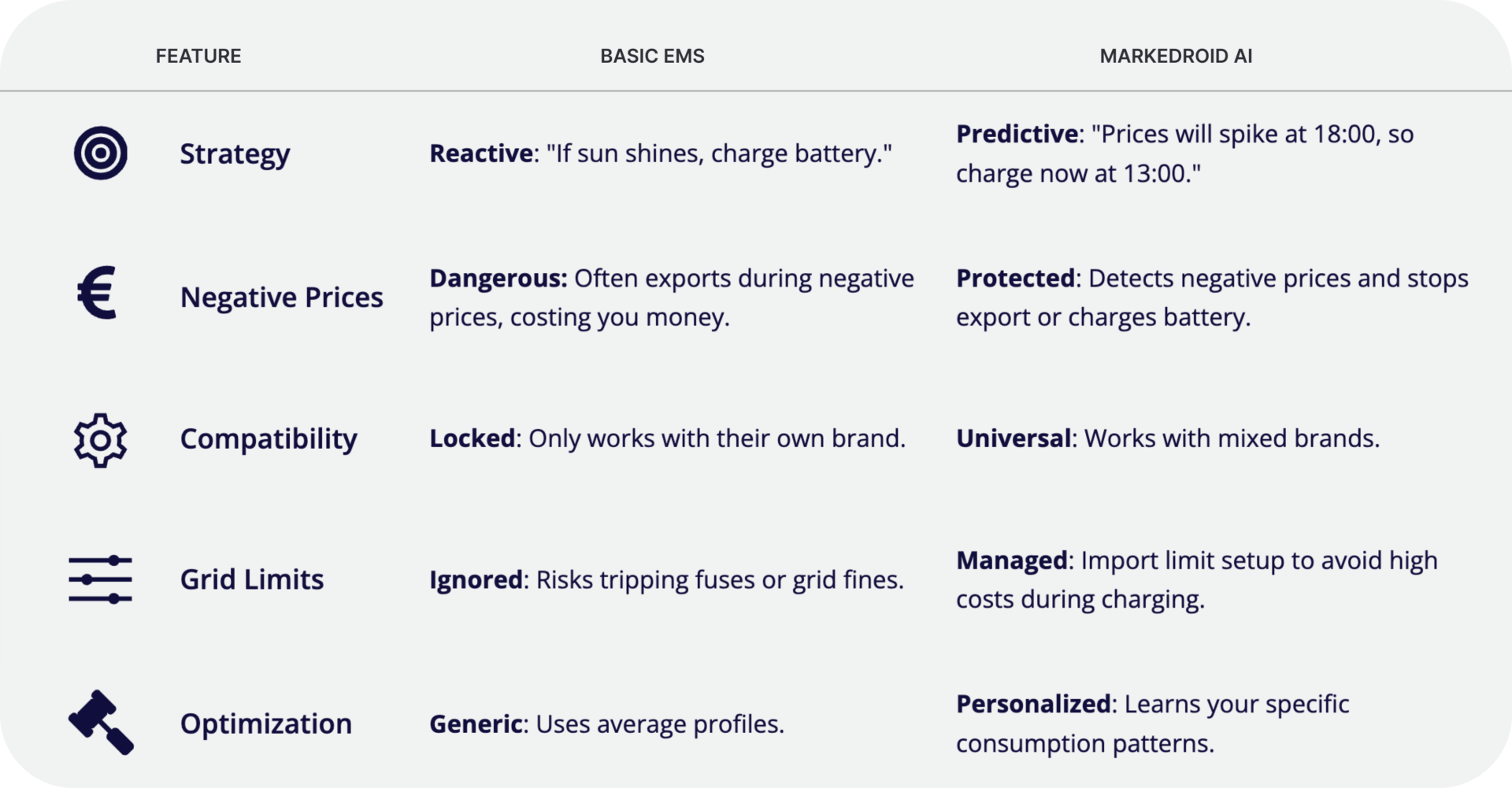1512x788 pixels.
Task: Click the euro icon for Negative Prices
Action: point(98,293)
